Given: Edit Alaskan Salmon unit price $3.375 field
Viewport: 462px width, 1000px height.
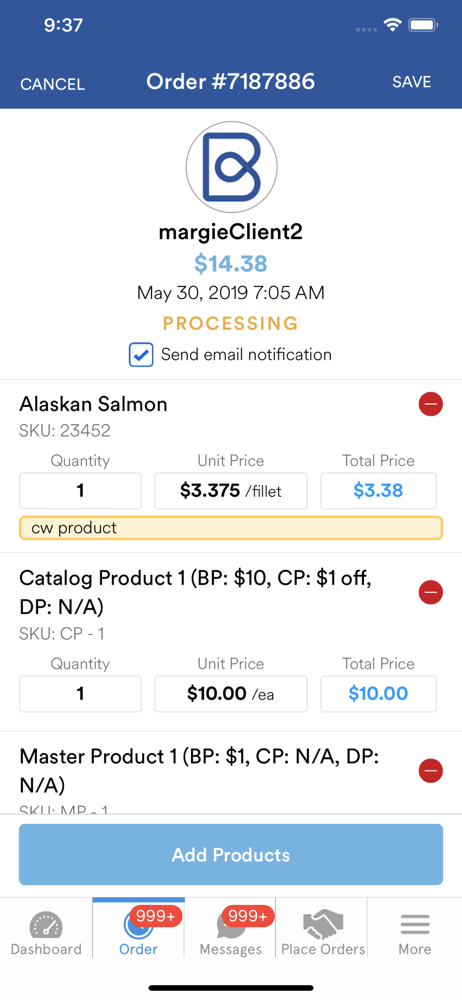Looking at the screenshot, I should [x=231, y=490].
